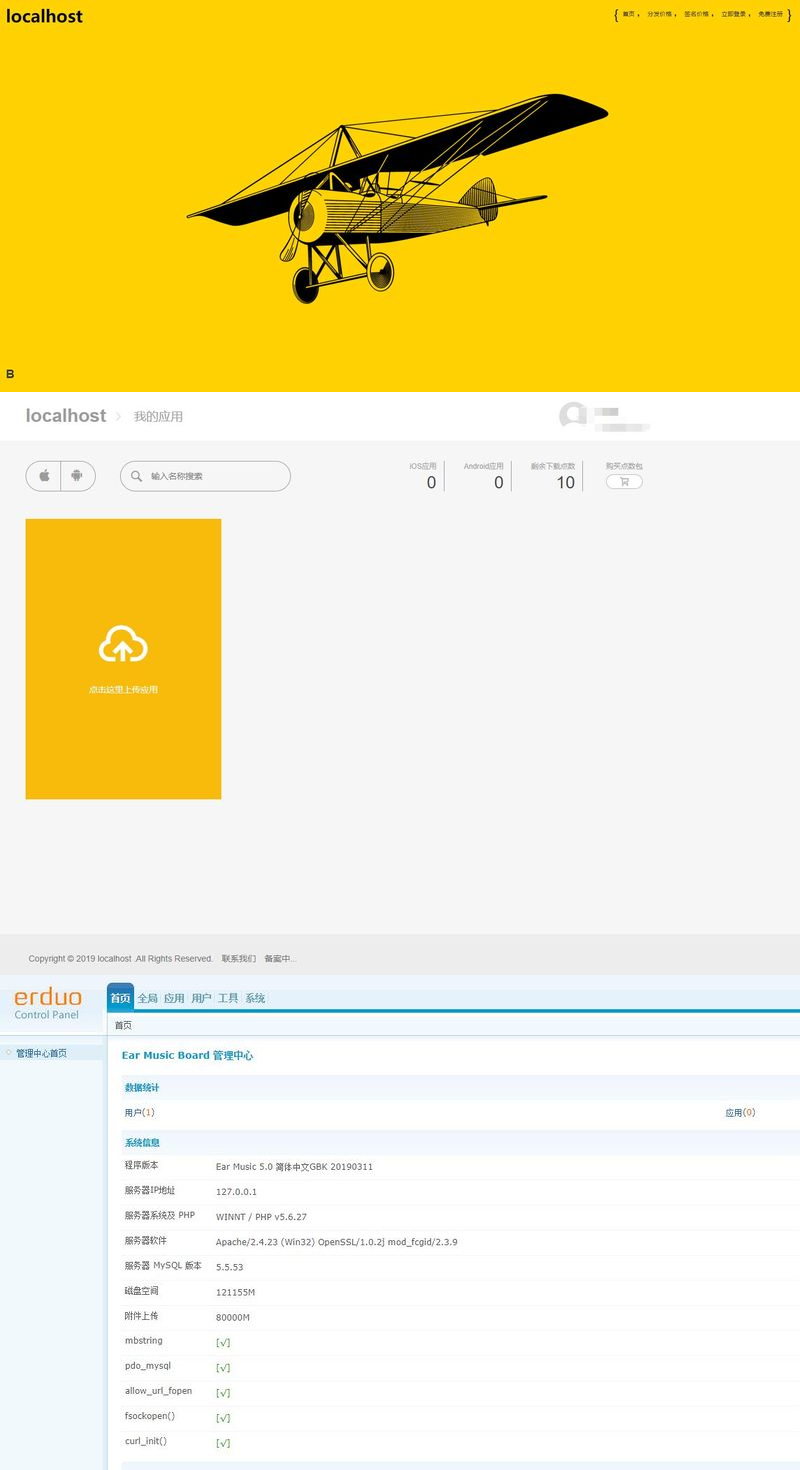Open 签名价格 in the top navigation
The image size is (800, 1470).
pyautogui.click(x=696, y=15)
